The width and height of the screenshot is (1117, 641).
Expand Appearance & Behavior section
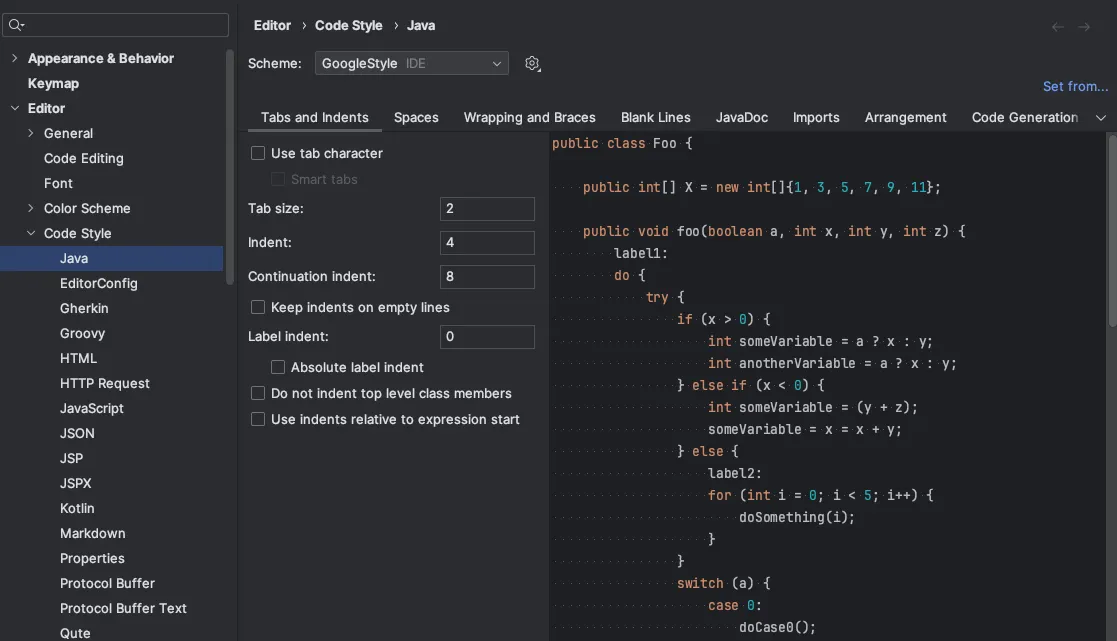15,59
